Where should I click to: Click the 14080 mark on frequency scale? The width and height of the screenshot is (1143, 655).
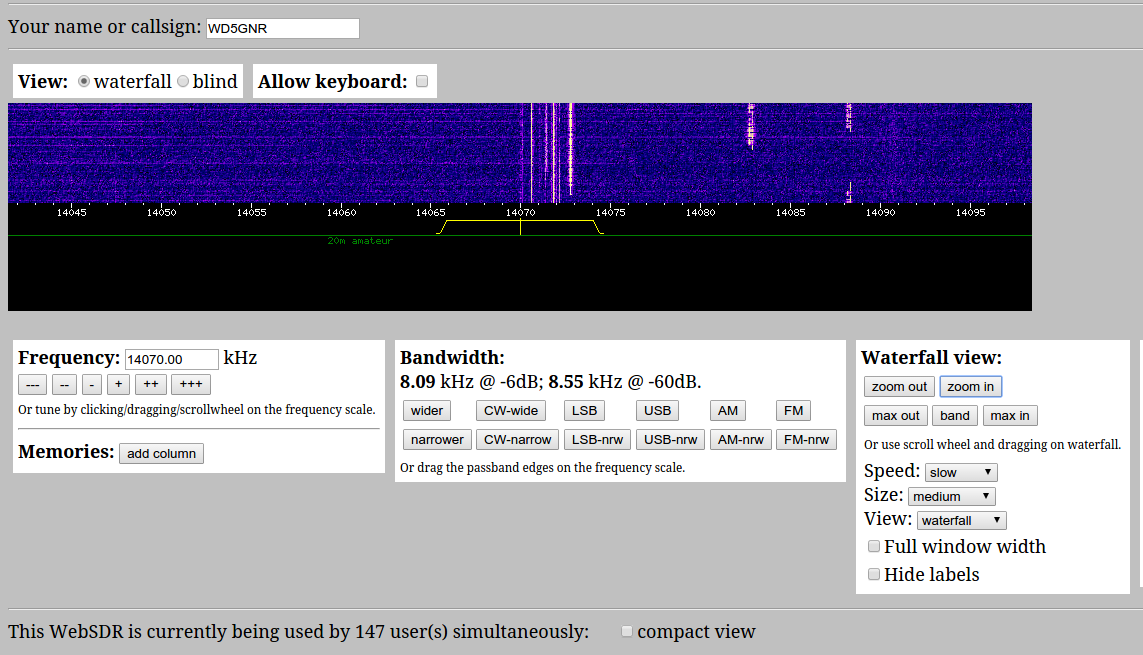point(700,212)
